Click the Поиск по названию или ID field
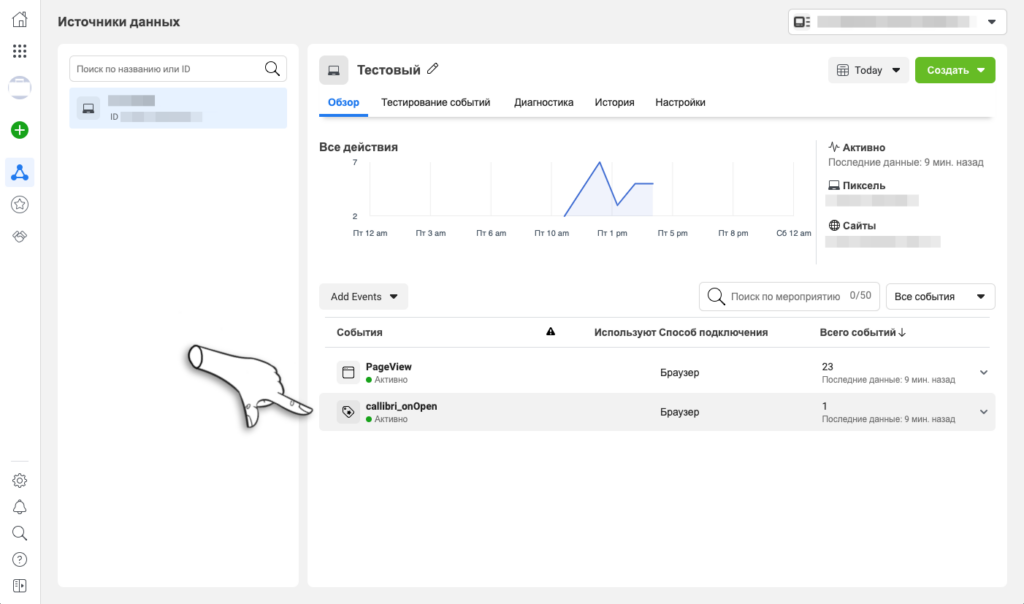 tap(168, 69)
